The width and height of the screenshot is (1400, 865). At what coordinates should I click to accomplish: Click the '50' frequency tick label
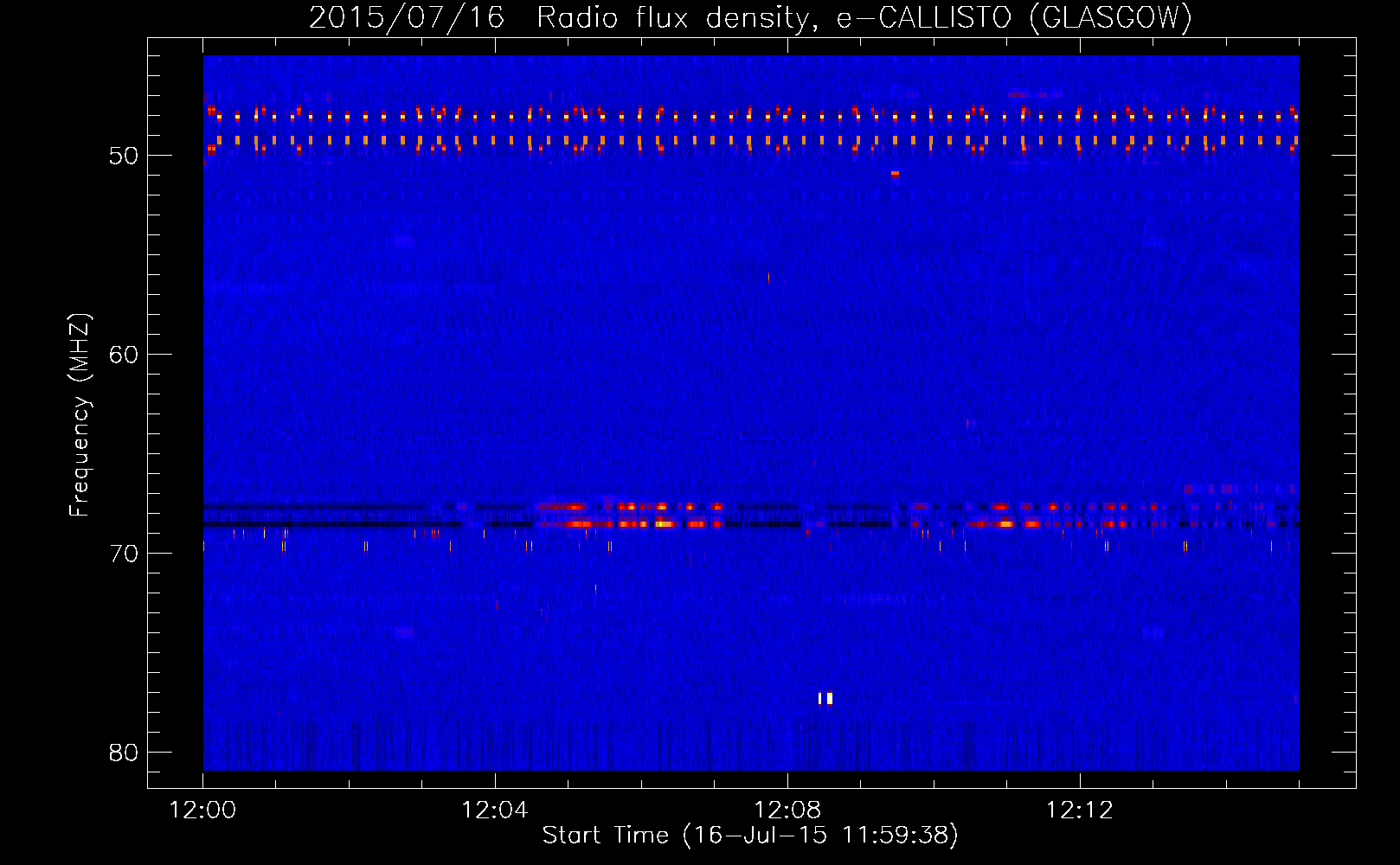[x=124, y=156]
